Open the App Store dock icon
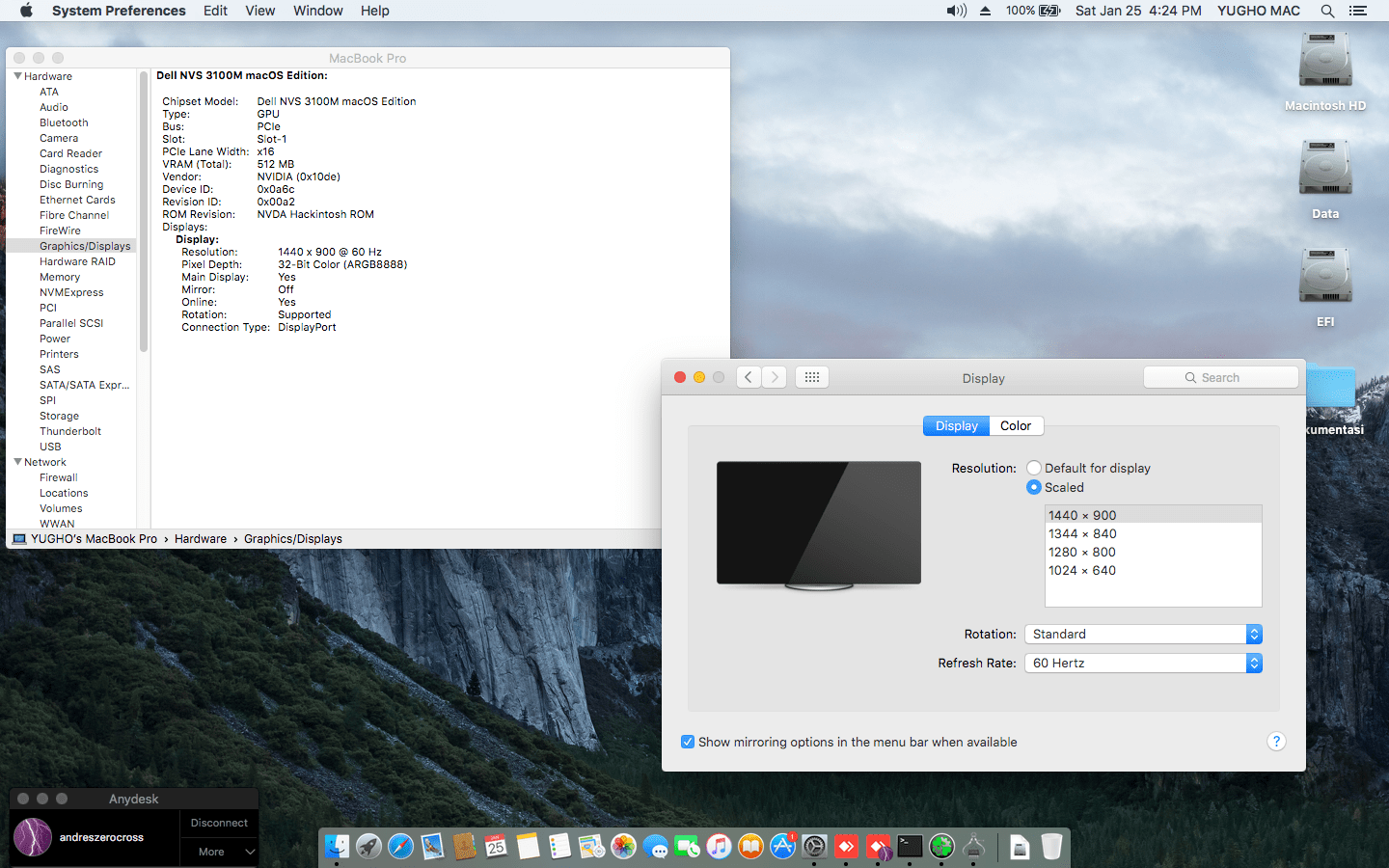1389x868 pixels. point(782,847)
